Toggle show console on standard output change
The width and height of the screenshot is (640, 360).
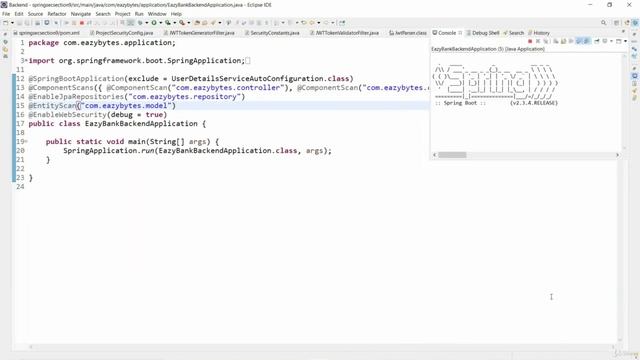tap(579, 41)
